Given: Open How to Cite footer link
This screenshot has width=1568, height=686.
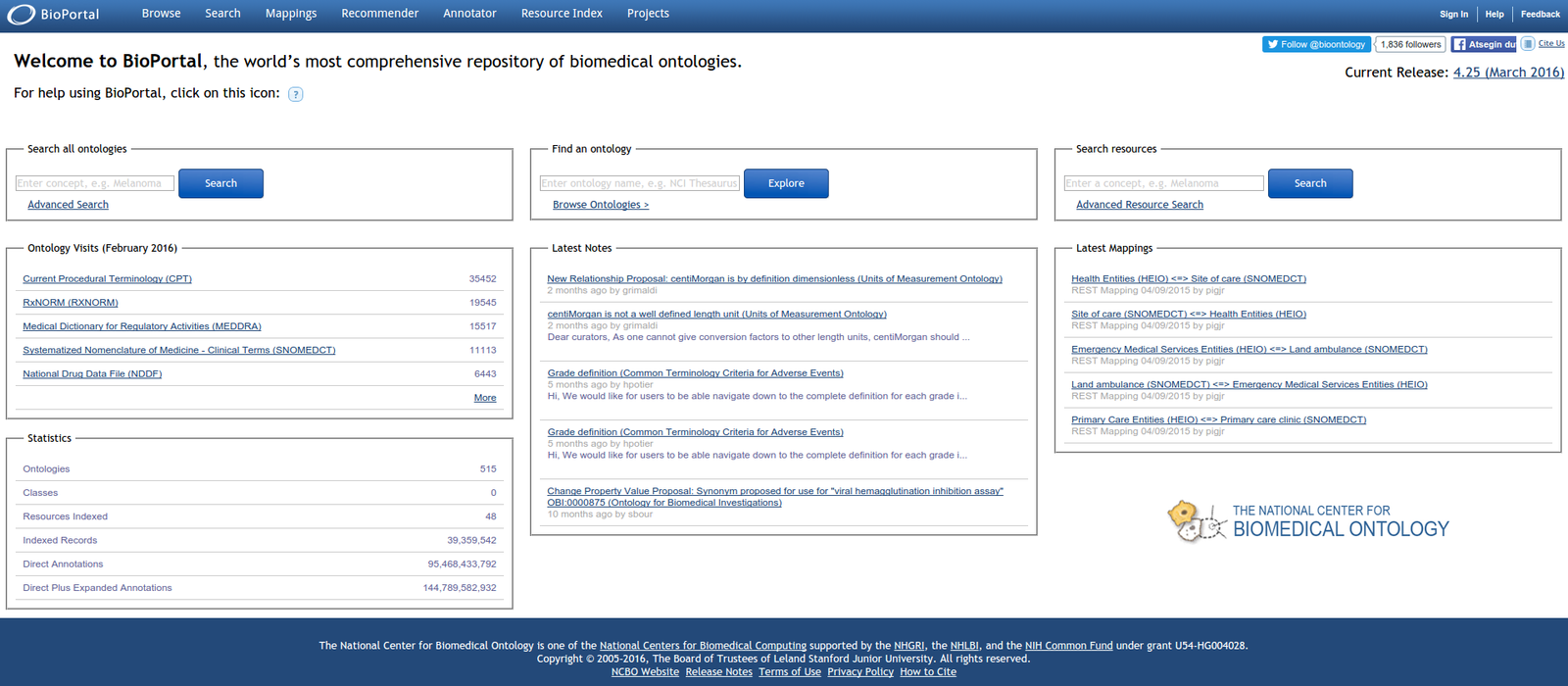Looking at the screenshot, I should click(x=928, y=672).
